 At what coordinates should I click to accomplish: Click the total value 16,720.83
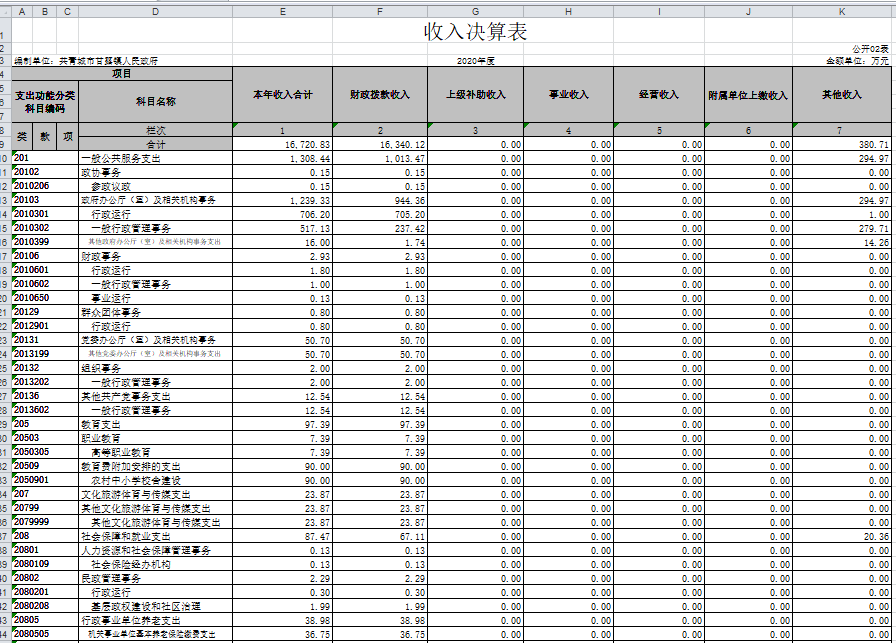coord(283,145)
